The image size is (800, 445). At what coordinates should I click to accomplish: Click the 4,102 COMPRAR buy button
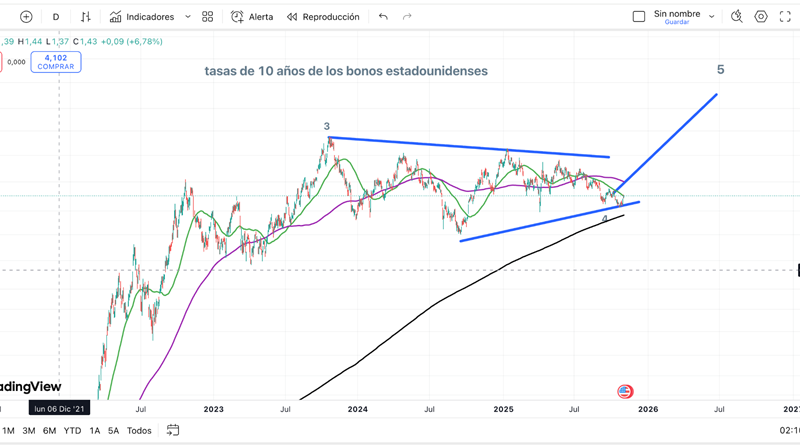(56, 62)
